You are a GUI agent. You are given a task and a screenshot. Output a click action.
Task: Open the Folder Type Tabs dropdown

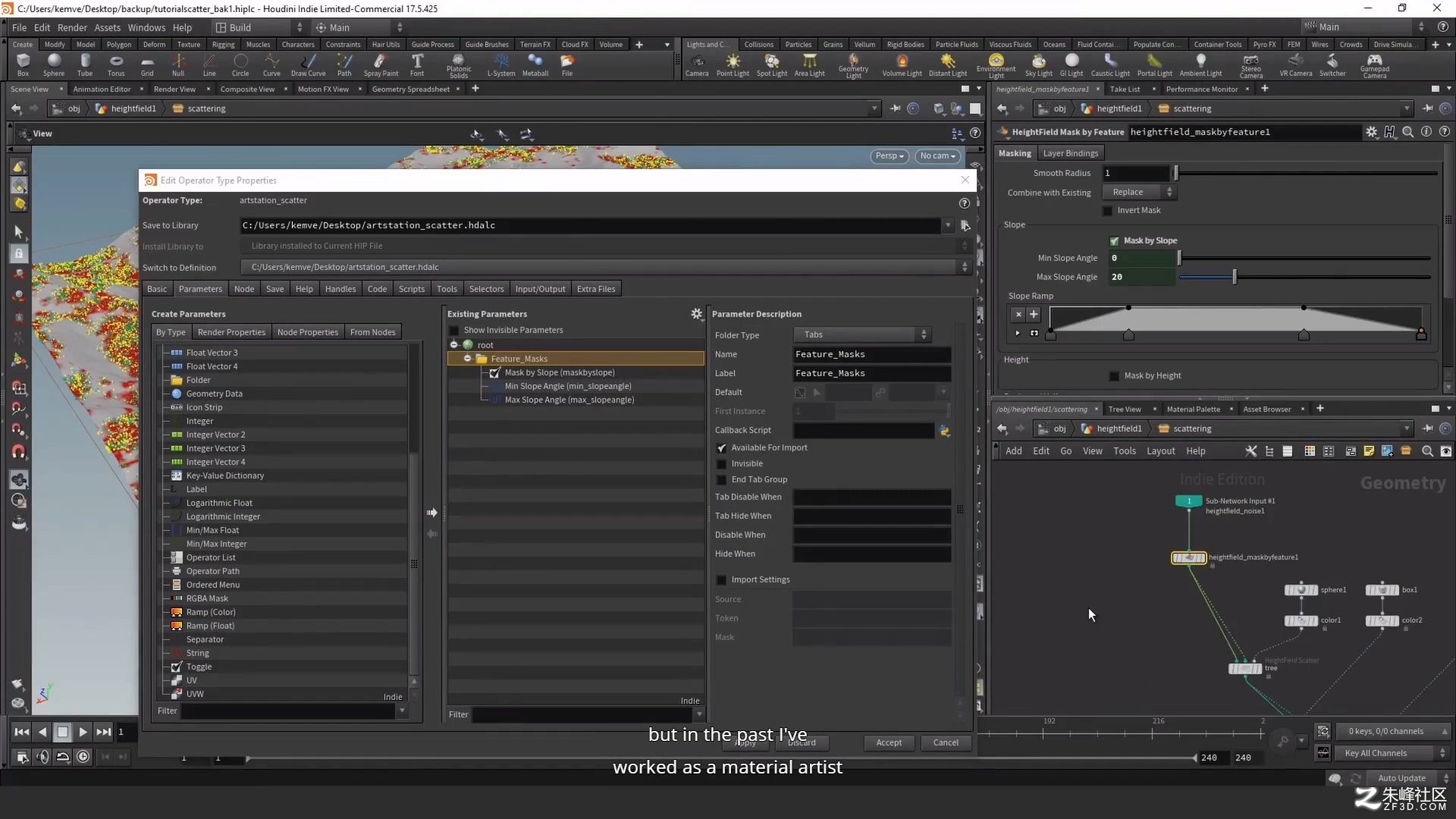862,334
